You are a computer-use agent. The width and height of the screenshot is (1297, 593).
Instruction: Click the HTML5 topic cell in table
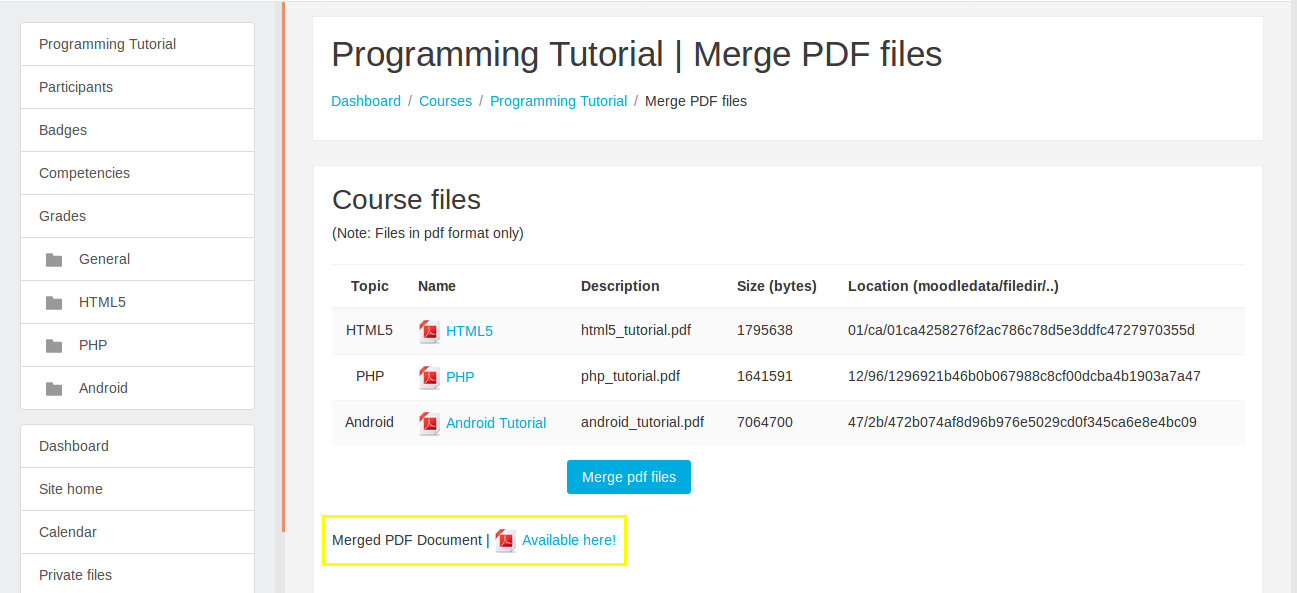coord(370,330)
